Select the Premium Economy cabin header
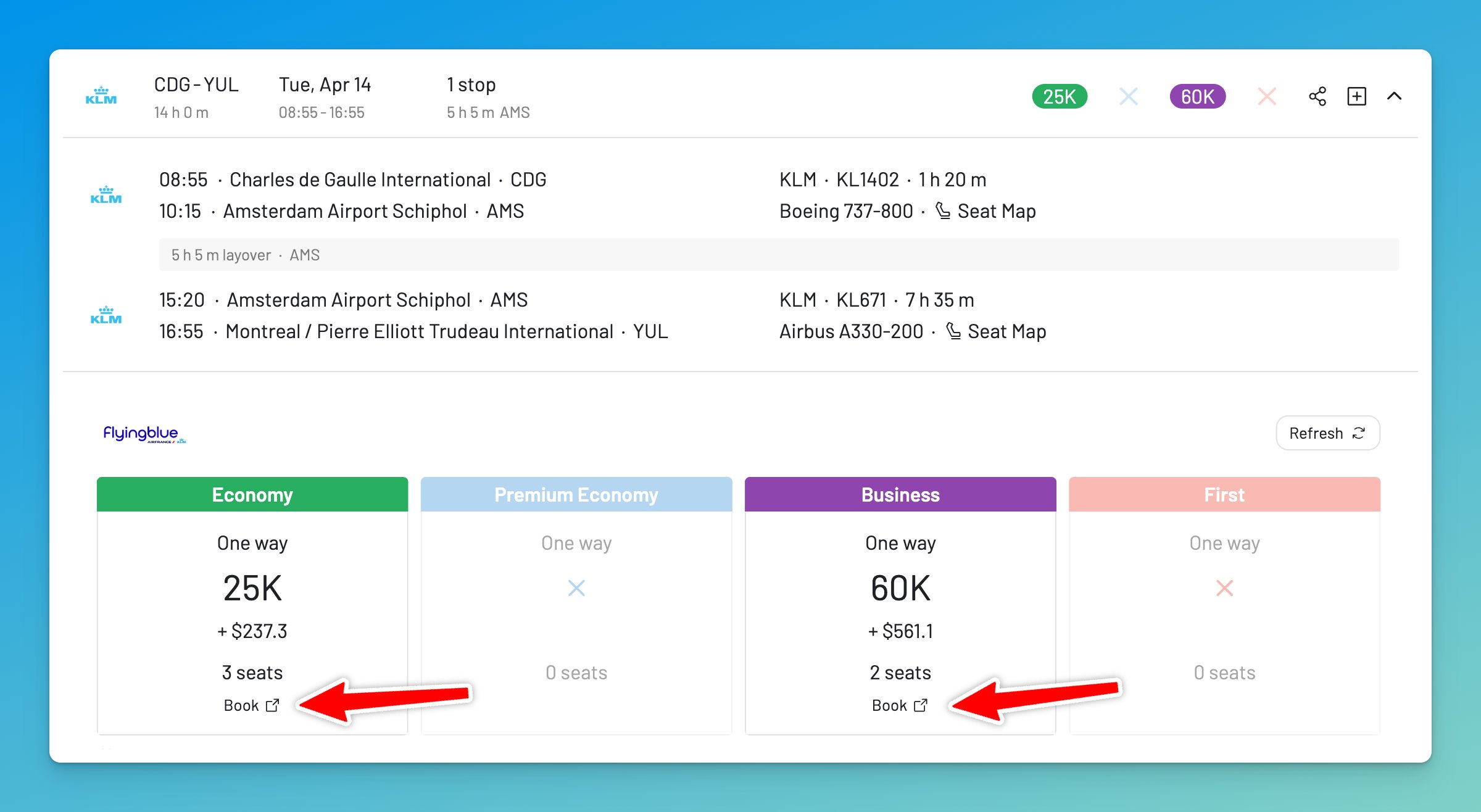Viewport: 1481px width, 812px height. tap(576, 494)
